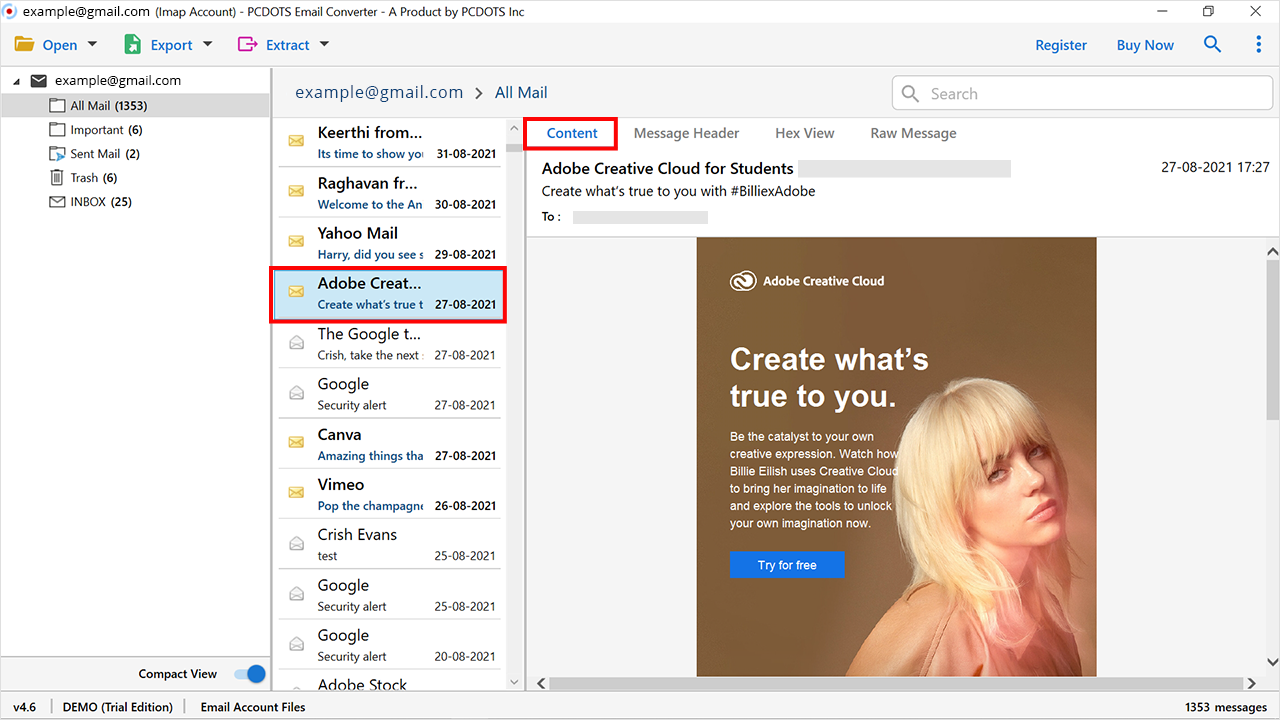The height and width of the screenshot is (720, 1280).
Task: Collapse the example@gmail.com account tree
Action: click(x=16, y=82)
